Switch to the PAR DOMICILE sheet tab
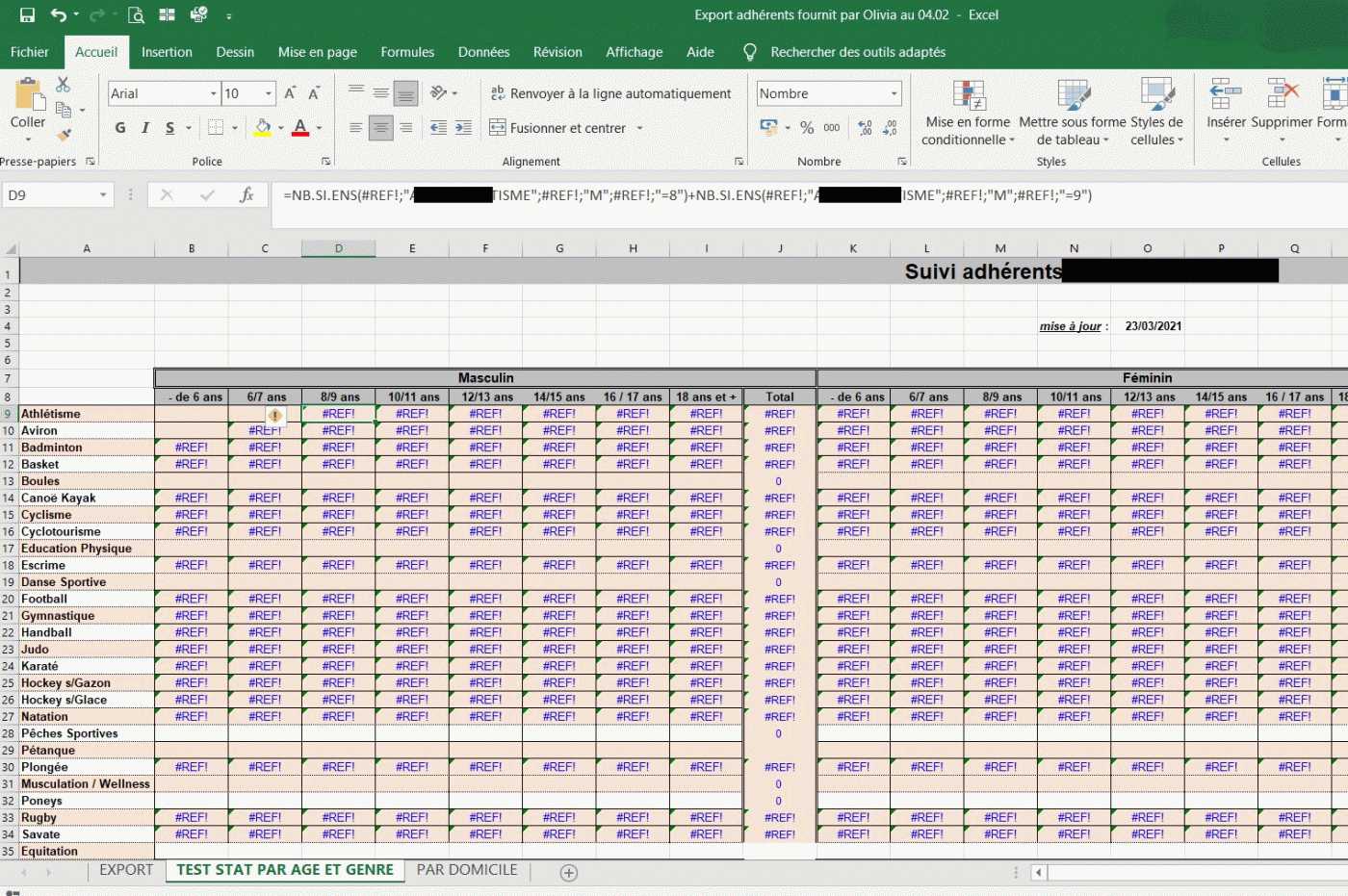The height and width of the screenshot is (896, 1348). [x=467, y=870]
